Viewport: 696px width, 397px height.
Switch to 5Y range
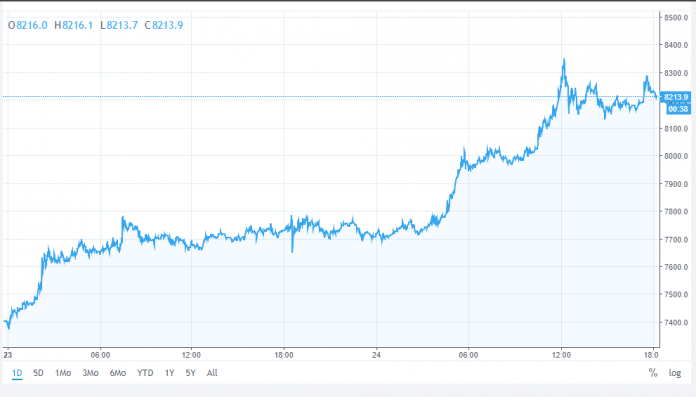(x=190, y=373)
